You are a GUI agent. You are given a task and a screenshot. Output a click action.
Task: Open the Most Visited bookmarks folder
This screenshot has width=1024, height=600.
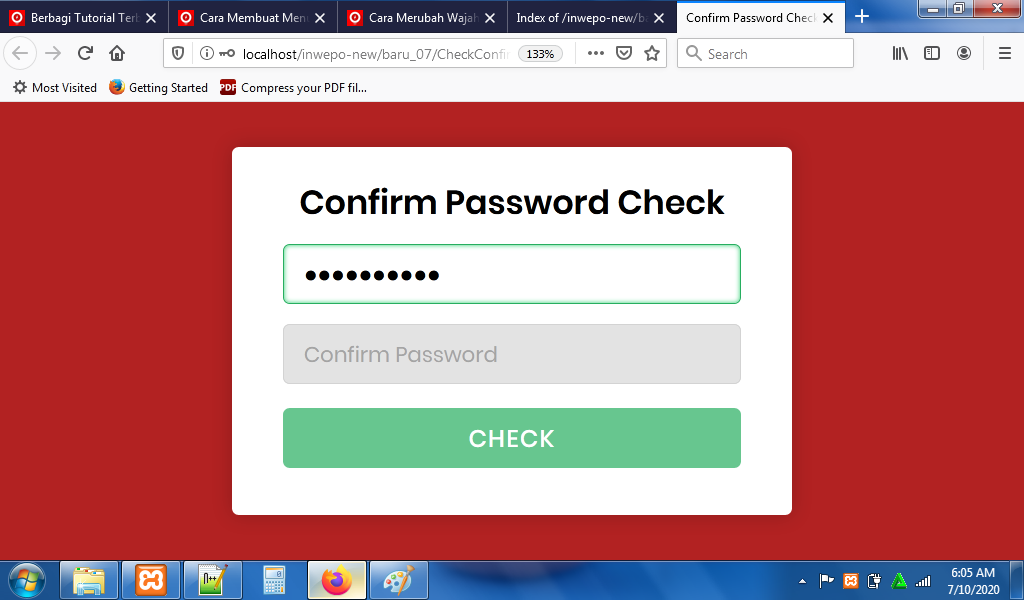click(55, 87)
